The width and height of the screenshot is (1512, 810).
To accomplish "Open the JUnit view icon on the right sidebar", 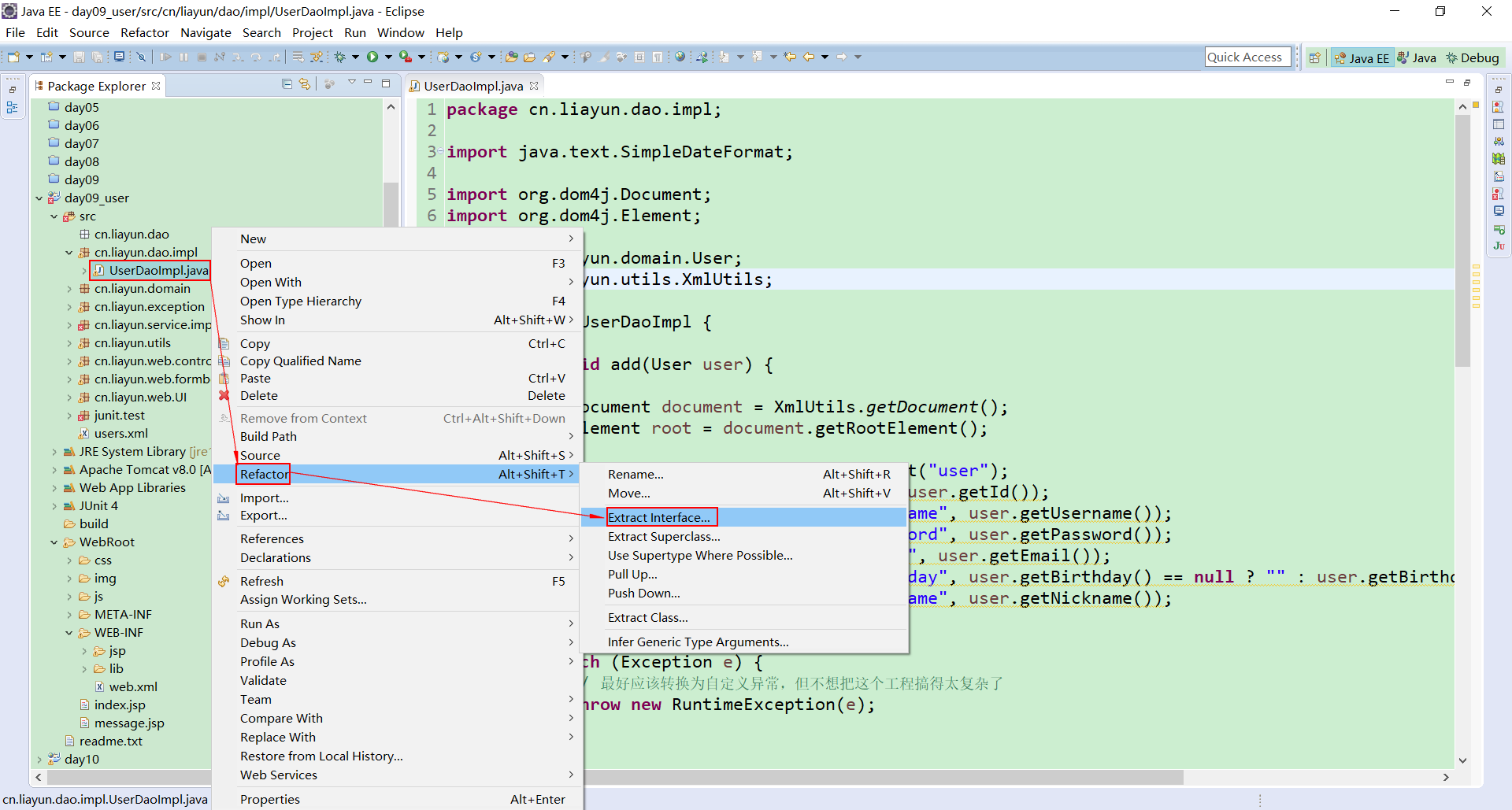I will tap(1499, 245).
